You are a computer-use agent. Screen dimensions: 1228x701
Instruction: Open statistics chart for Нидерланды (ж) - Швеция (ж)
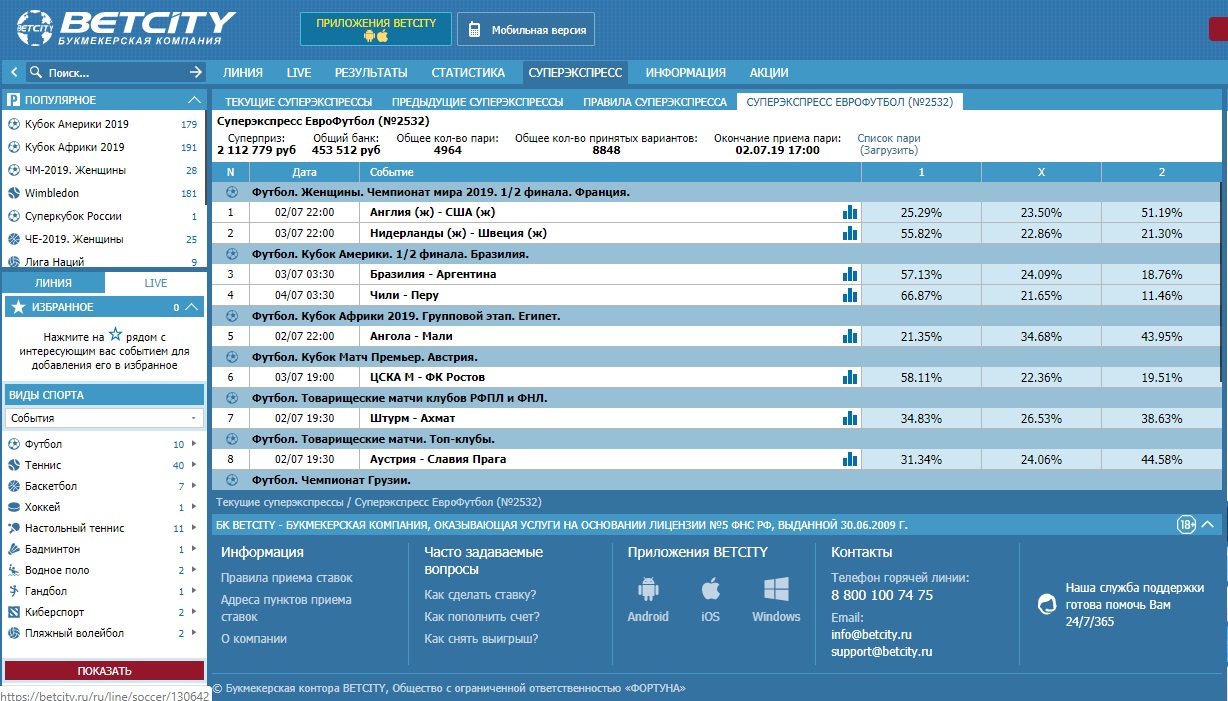(x=850, y=233)
